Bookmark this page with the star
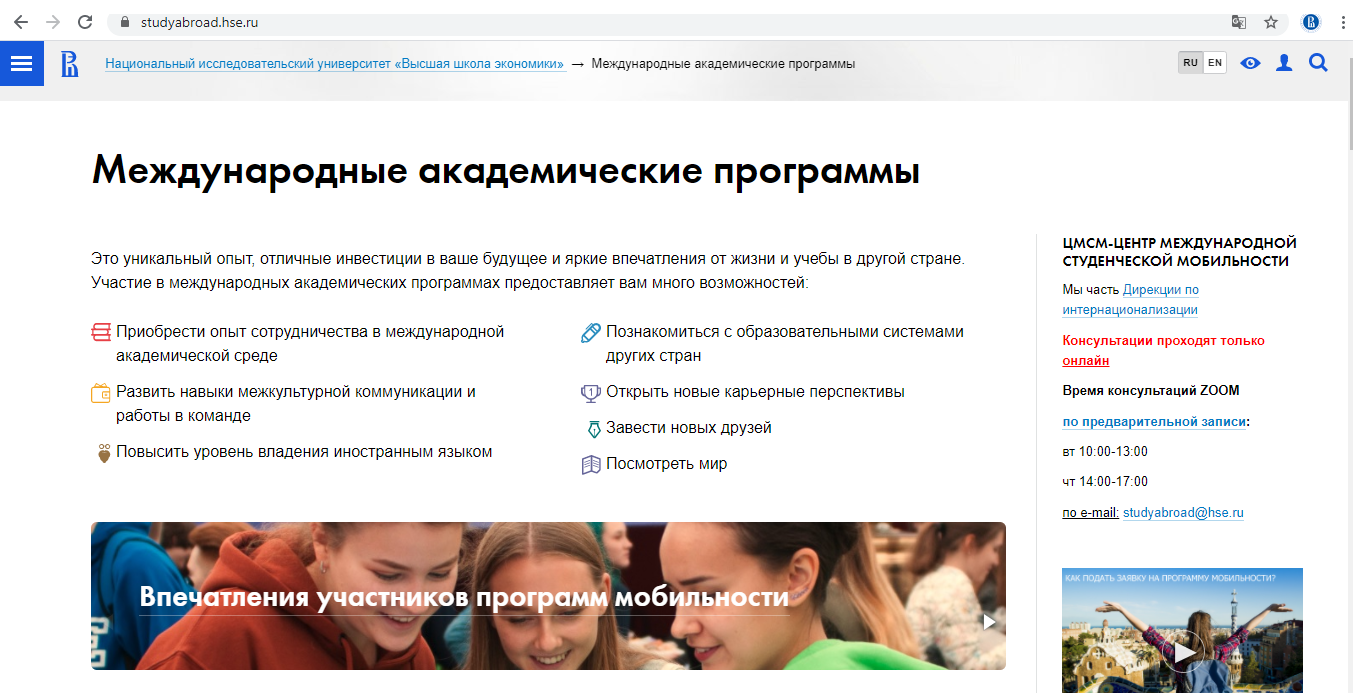 tap(1271, 22)
